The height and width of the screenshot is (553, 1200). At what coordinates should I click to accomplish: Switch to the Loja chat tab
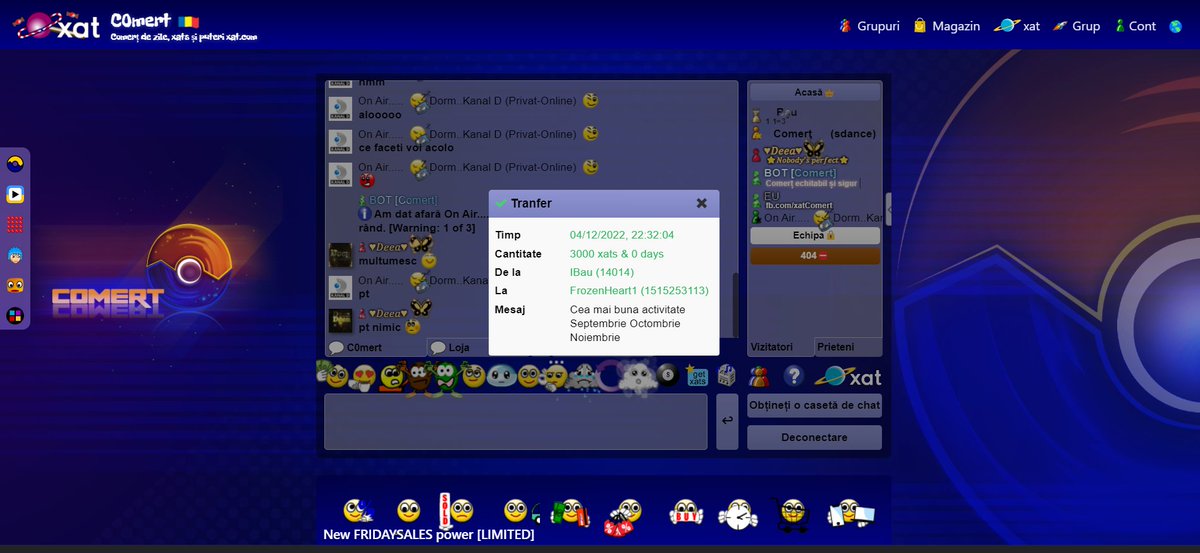pos(458,347)
